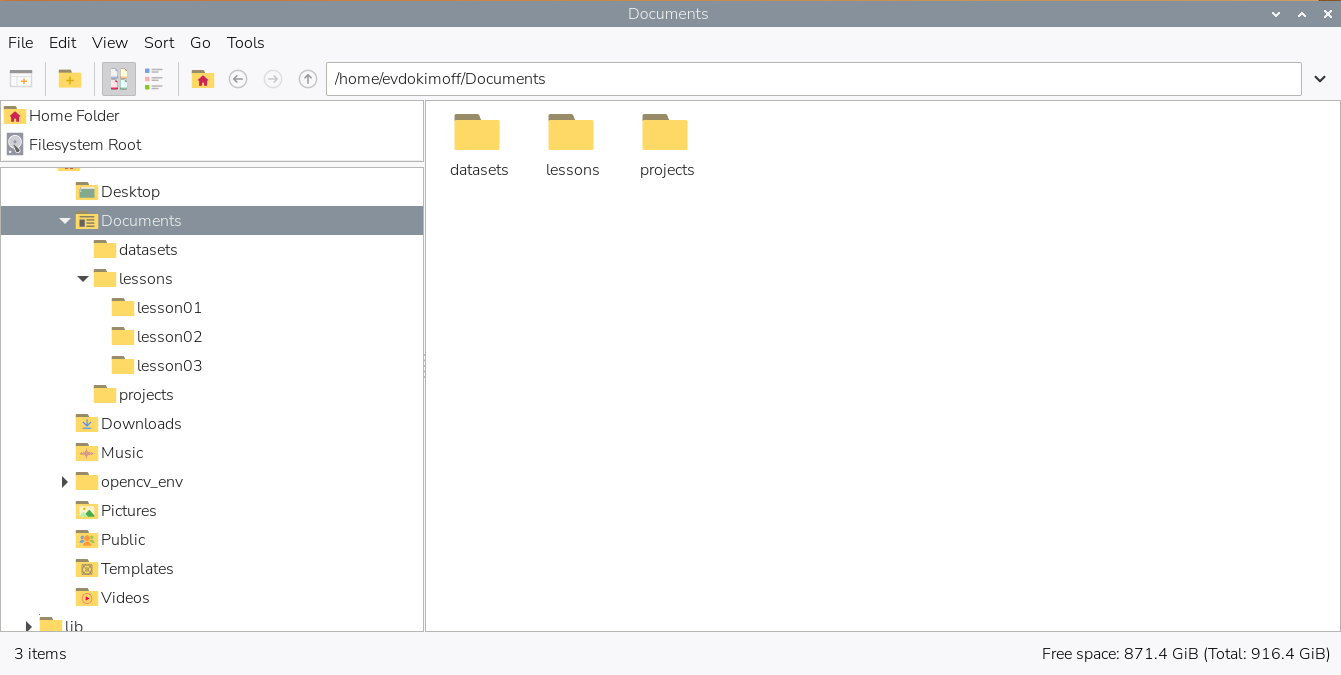This screenshot has width=1341, height=675.
Task: Select lesson02 in the directory tree
Action: 169,337
